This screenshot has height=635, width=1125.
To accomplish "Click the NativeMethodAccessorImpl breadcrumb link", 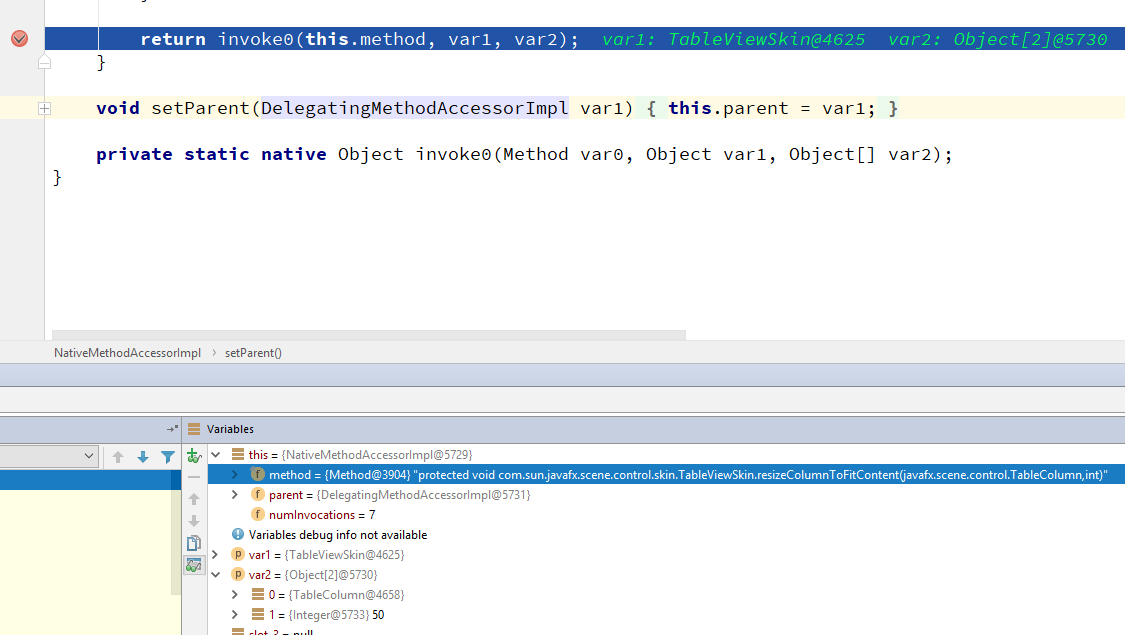I will point(128,352).
